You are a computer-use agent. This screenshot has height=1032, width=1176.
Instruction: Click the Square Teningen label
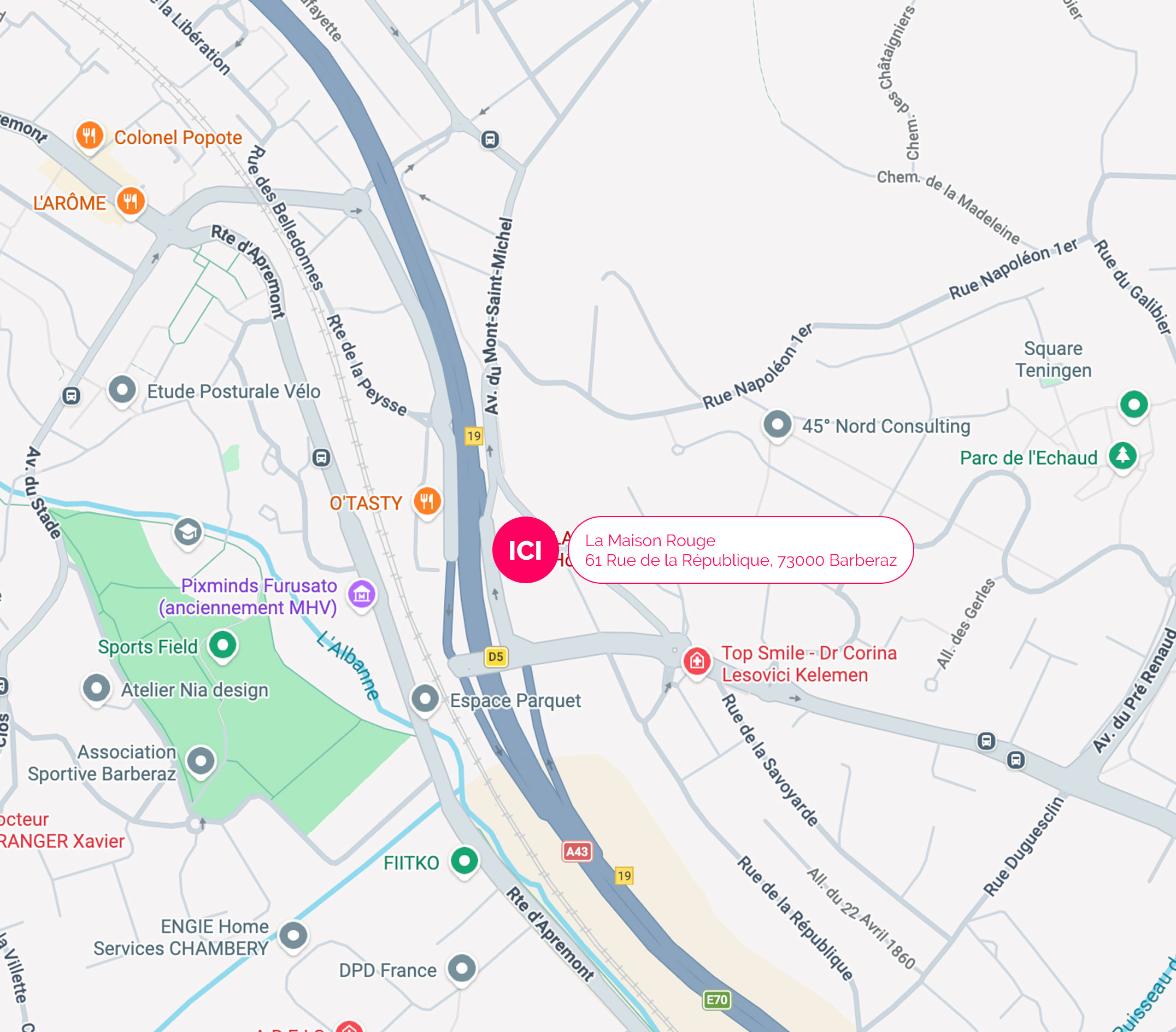(1053, 359)
